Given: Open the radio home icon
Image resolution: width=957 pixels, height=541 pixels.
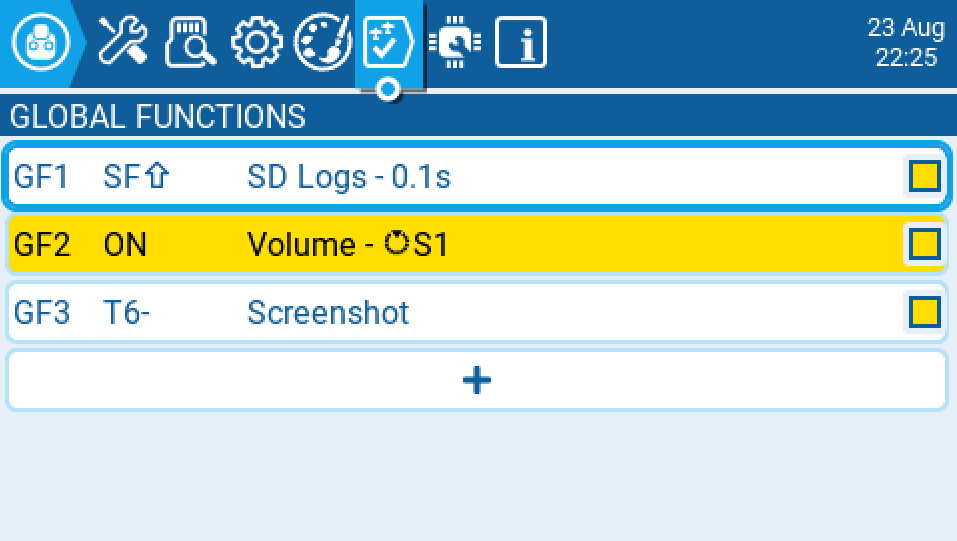Looking at the screenshot, I should point(41,43).
